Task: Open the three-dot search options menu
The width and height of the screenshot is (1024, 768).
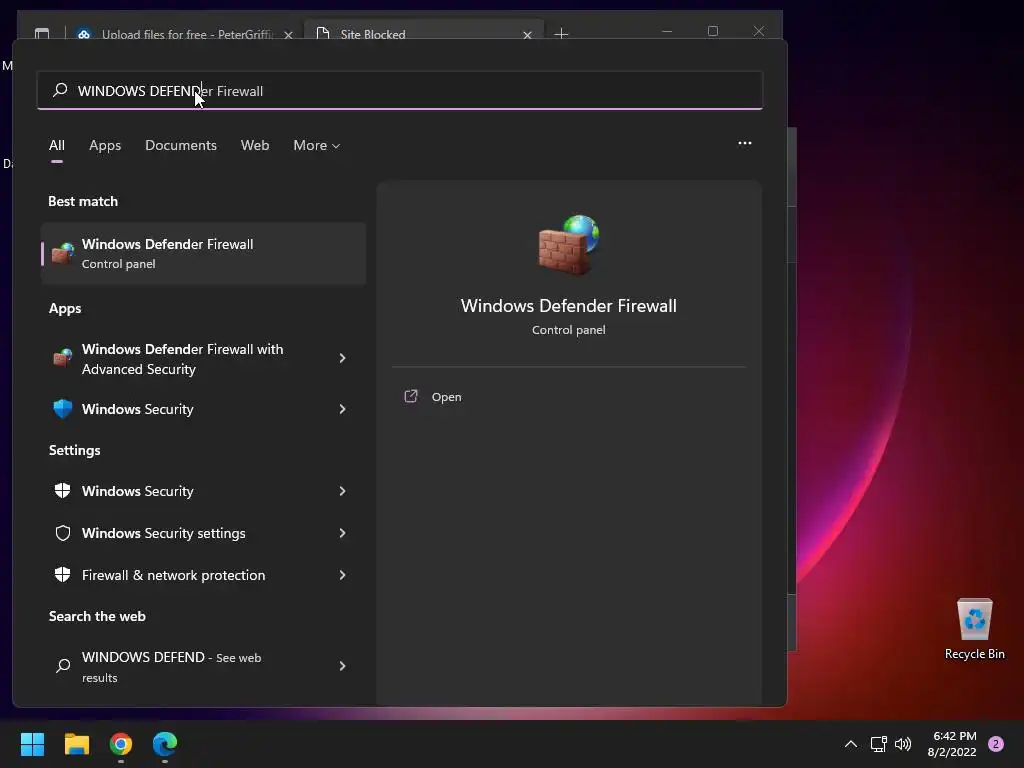Action: [x=744, y=143]
